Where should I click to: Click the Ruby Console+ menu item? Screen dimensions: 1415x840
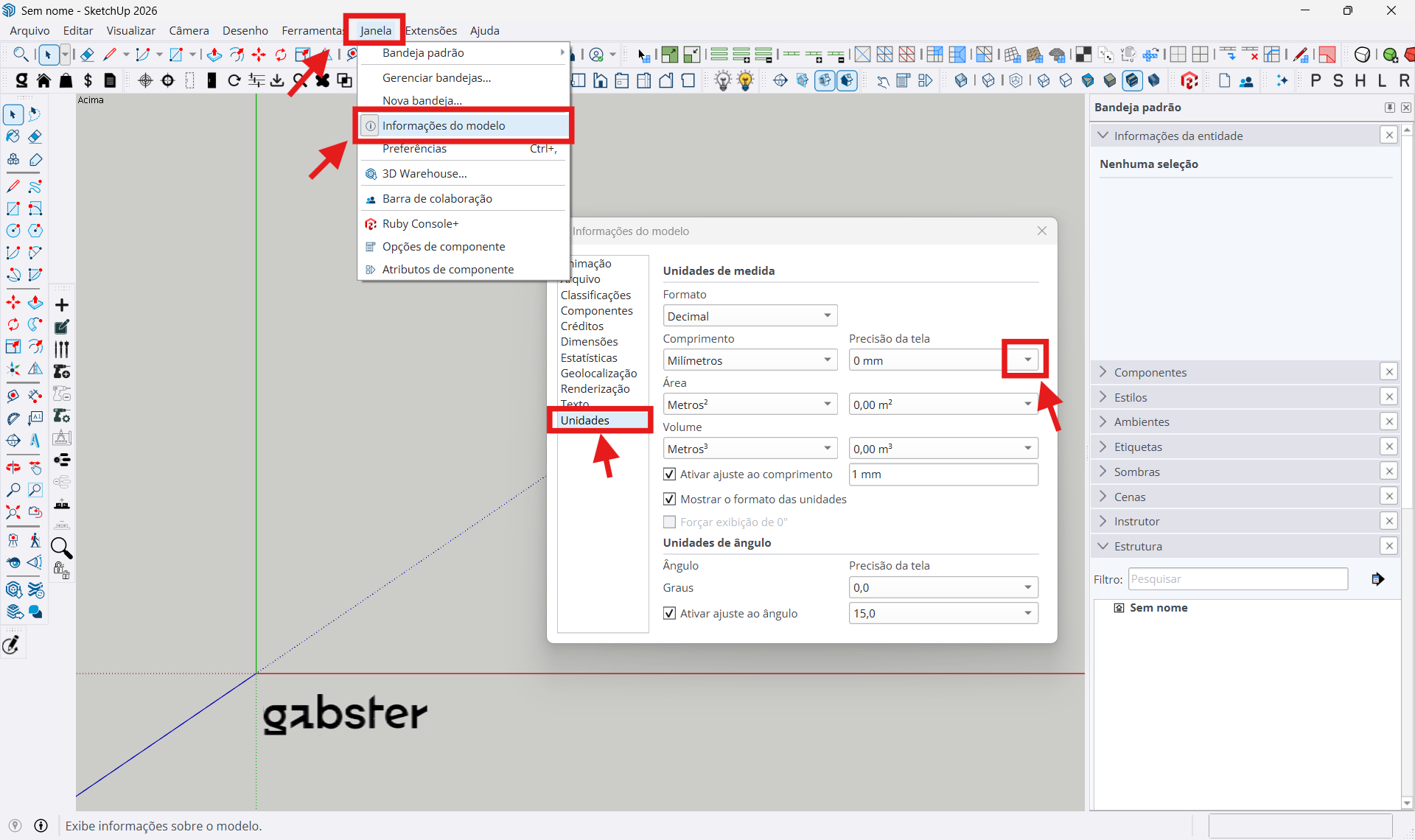420,224
